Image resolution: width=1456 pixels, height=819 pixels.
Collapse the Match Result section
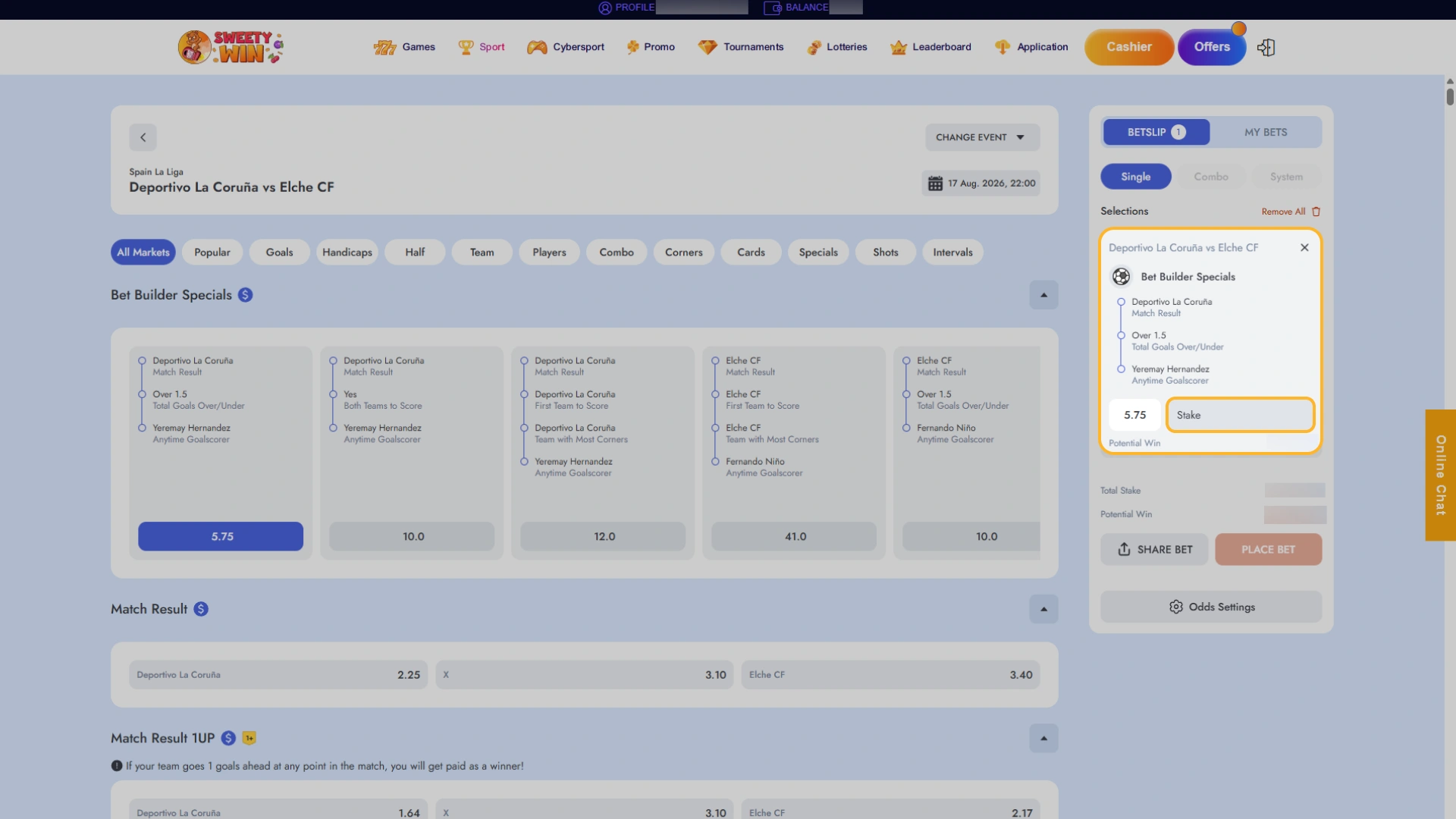point(1043,609)
